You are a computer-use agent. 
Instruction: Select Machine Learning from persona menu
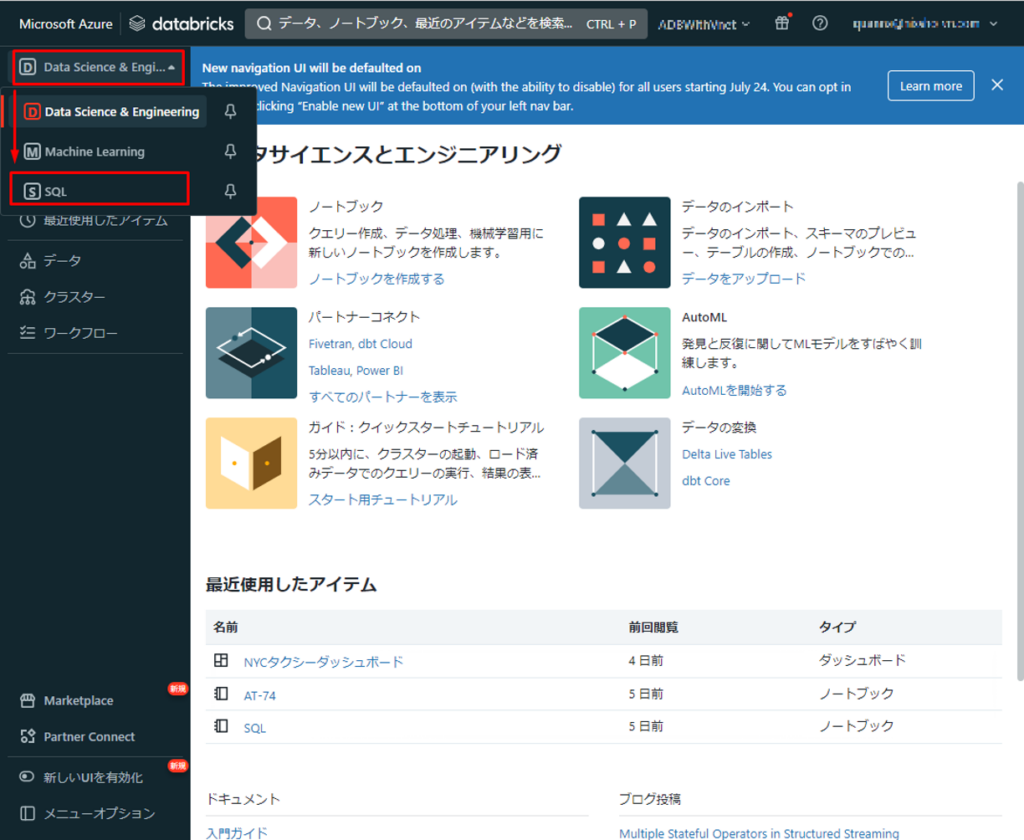click(x=95, y=152)
